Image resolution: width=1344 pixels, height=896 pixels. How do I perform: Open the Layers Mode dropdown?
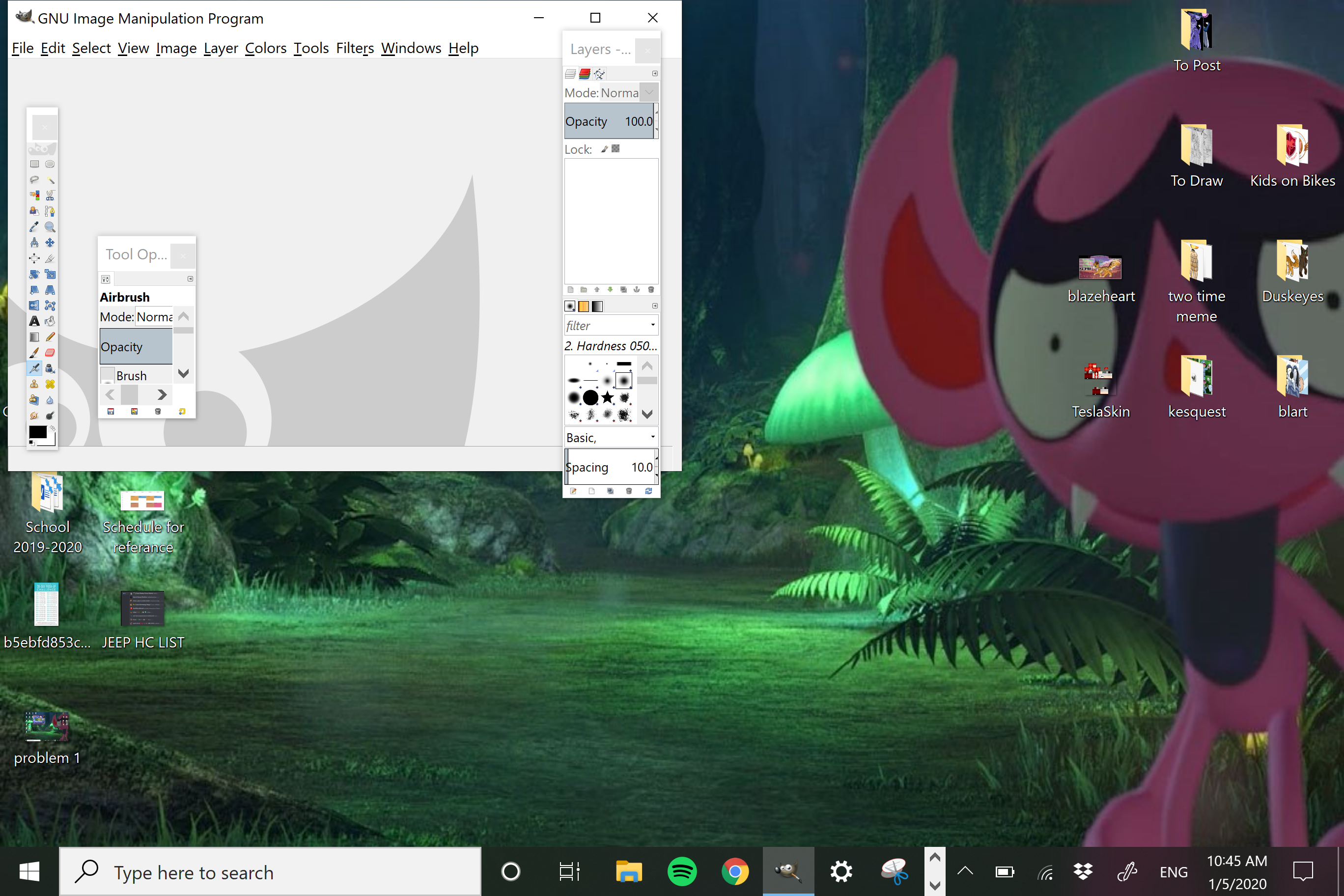(649, 92)
